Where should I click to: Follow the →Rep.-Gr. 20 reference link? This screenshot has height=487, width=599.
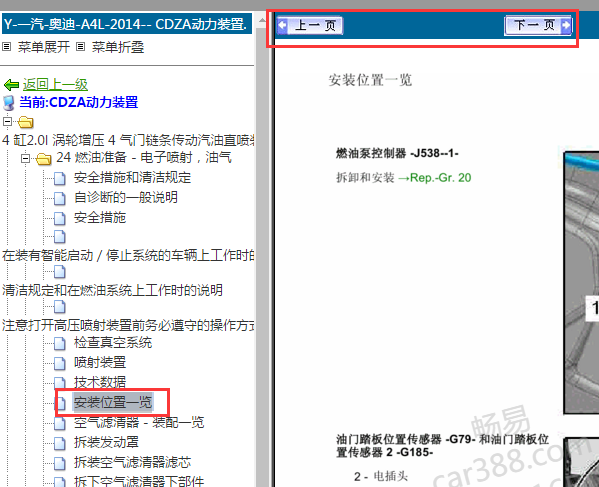[x=435, y=178]
